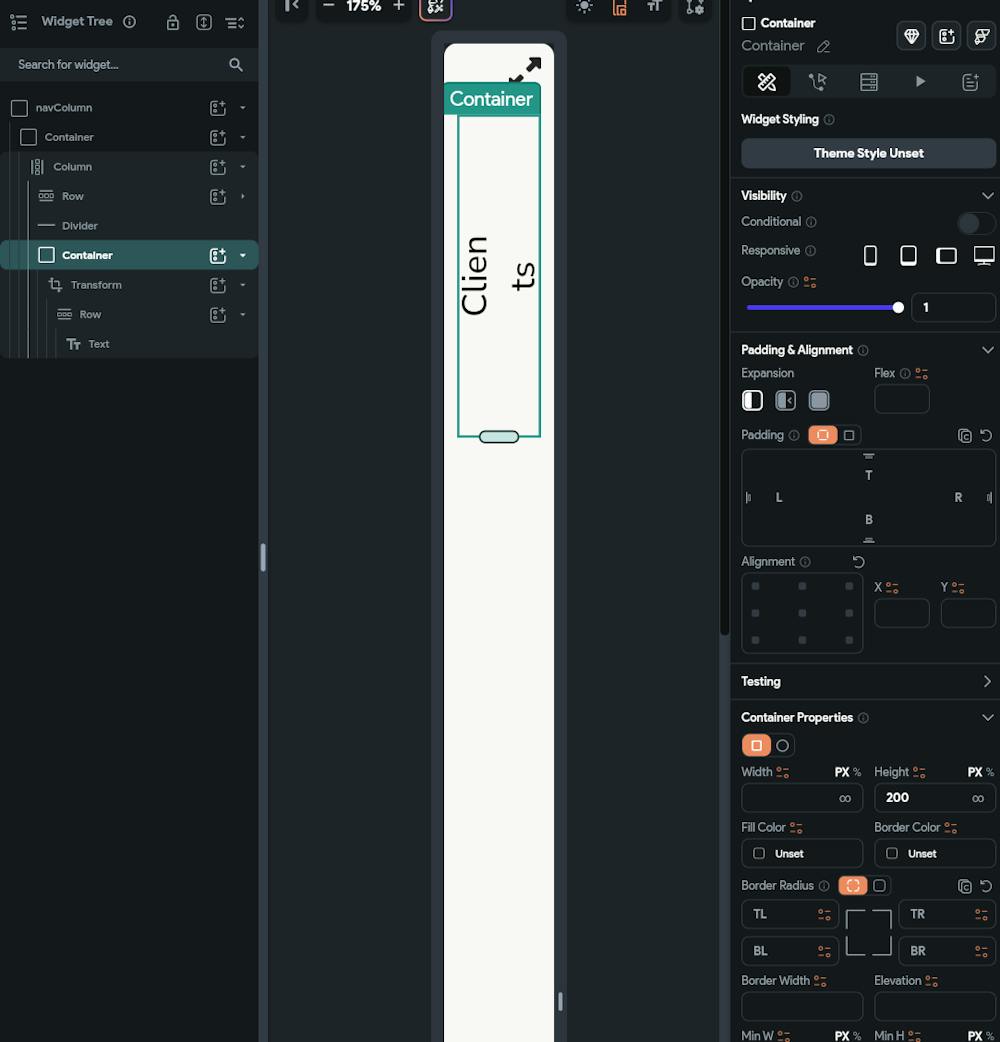Open the Backend Query tab
1000x1042 pixels.
pyautogui.click(x=868, y=82)
